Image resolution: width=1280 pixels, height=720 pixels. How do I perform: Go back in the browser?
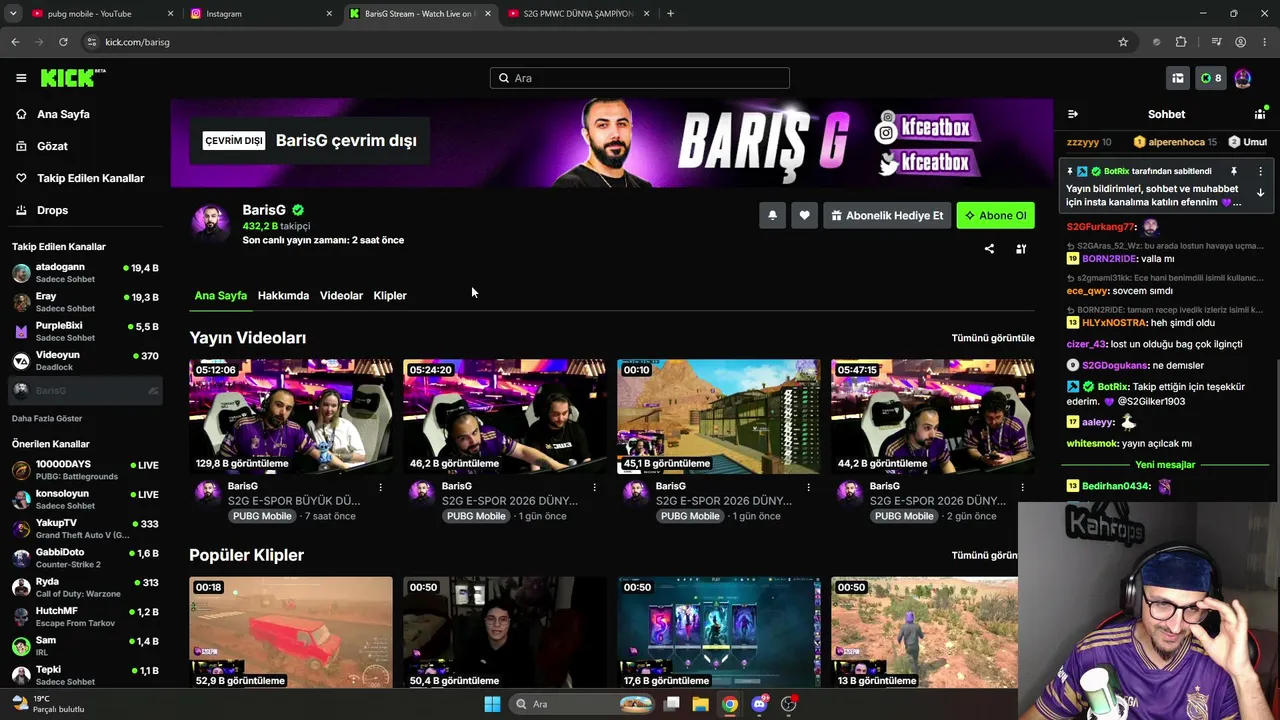(15, 42)
